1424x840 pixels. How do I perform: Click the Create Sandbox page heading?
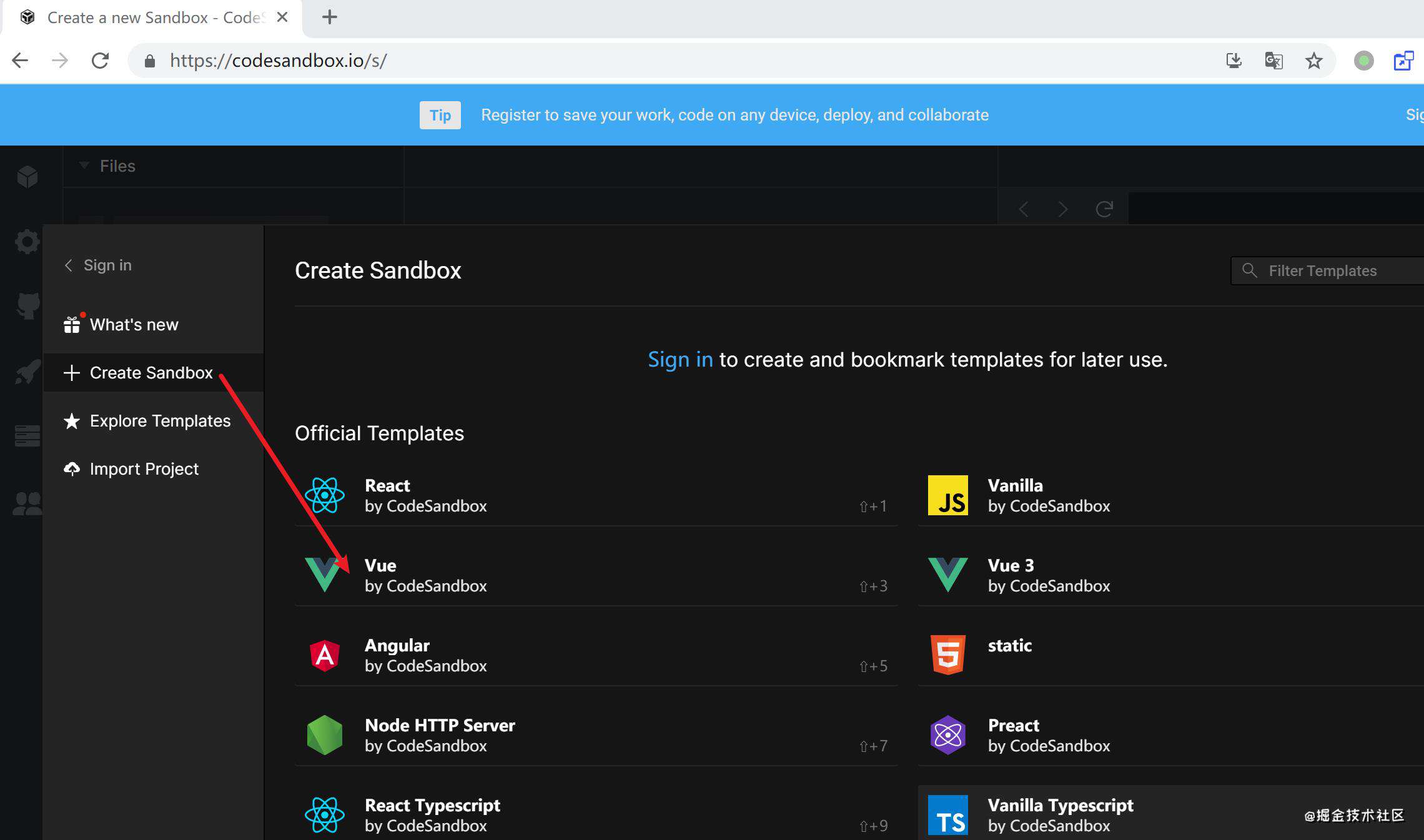(378, 270)
